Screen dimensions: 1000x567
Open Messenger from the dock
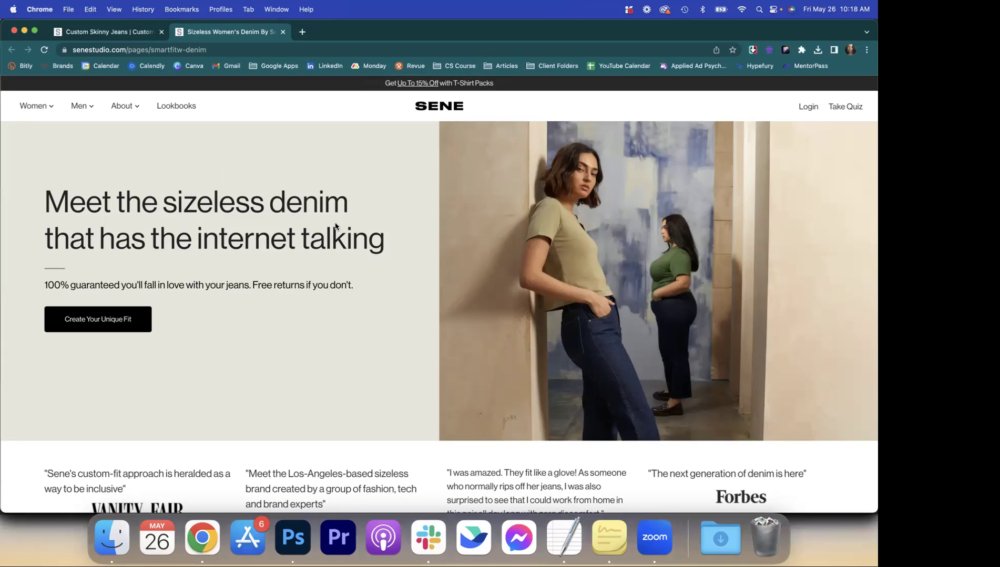[x=519, y=537]
